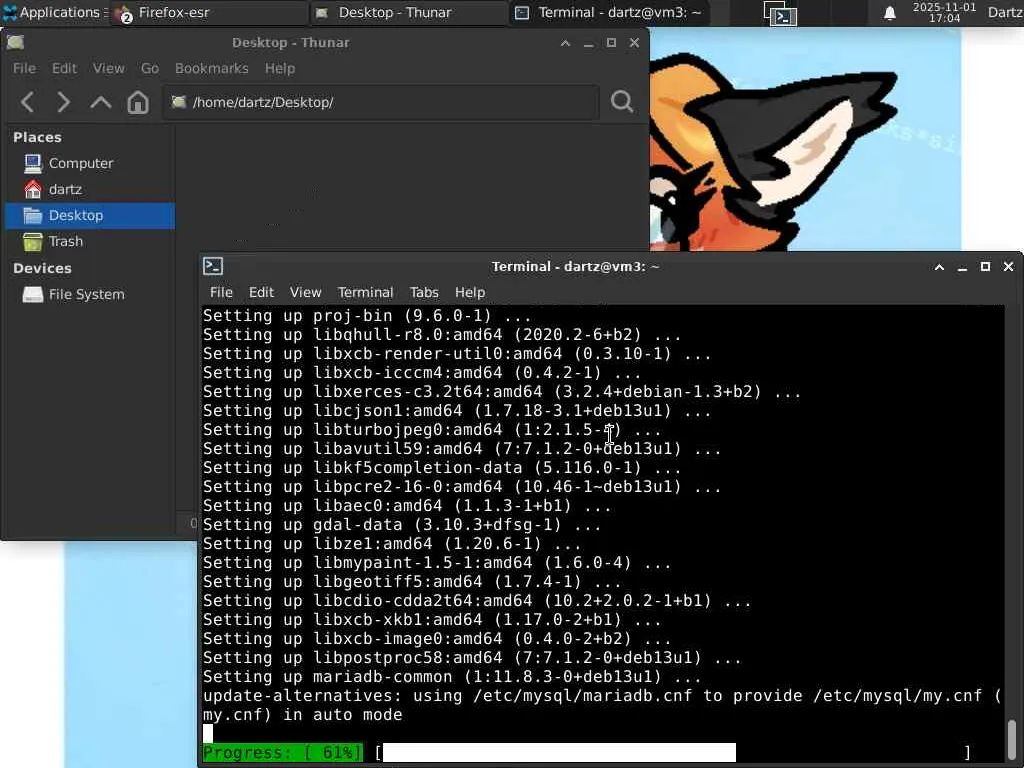
Task: Click the Trash bin icon in sidebar
Action: tap(33, 242)
